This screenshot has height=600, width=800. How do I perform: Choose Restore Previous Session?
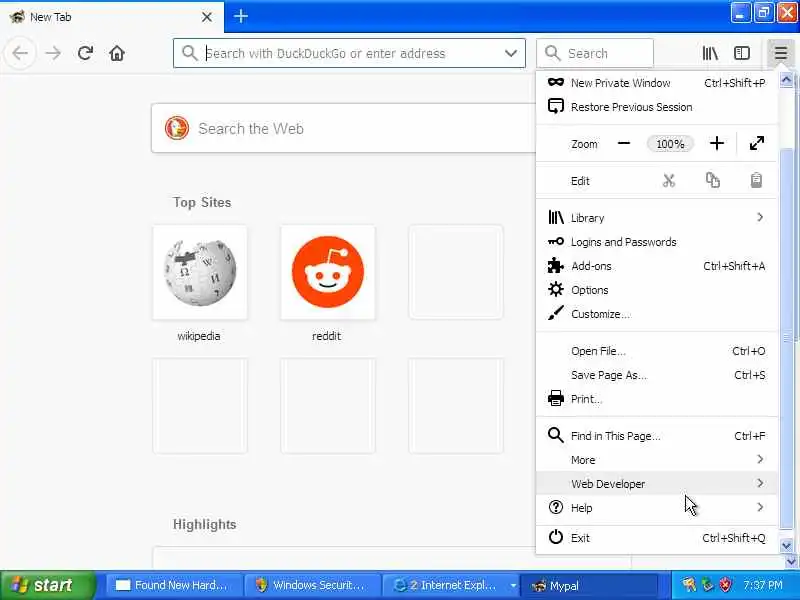[657, 107]
